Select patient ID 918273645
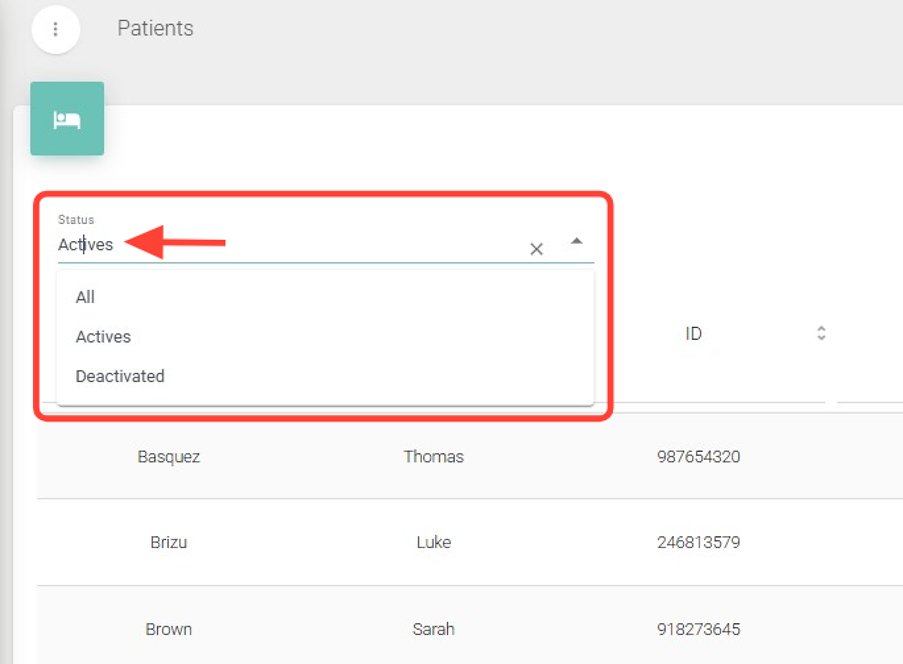The height and width of the screenshot is (664, 903). [699, 629]
